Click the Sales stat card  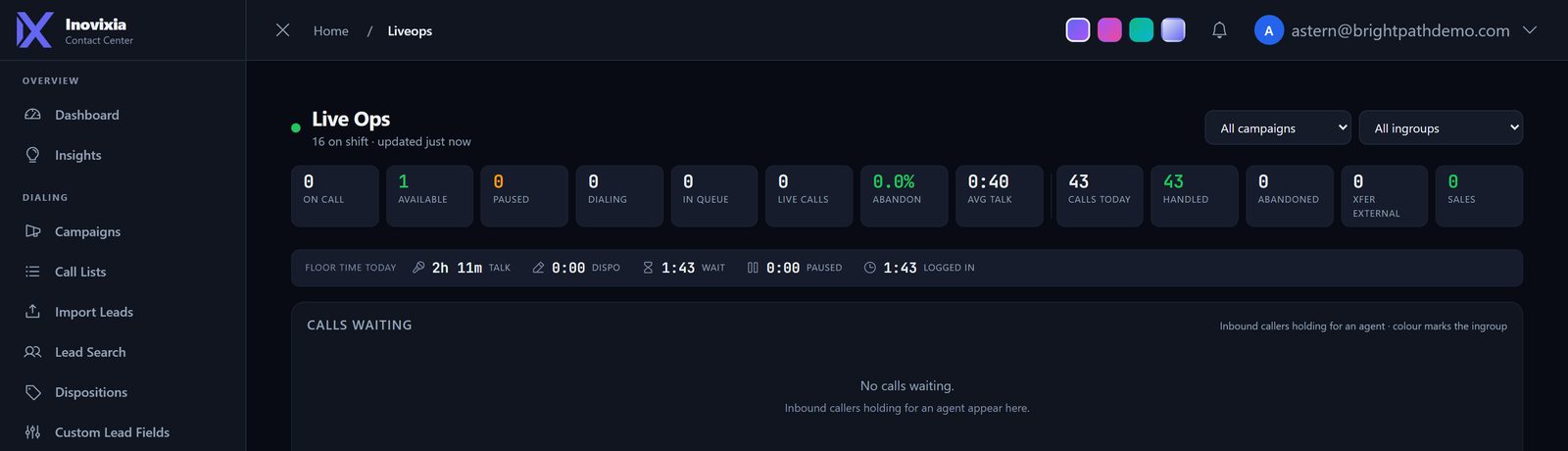1480,196
